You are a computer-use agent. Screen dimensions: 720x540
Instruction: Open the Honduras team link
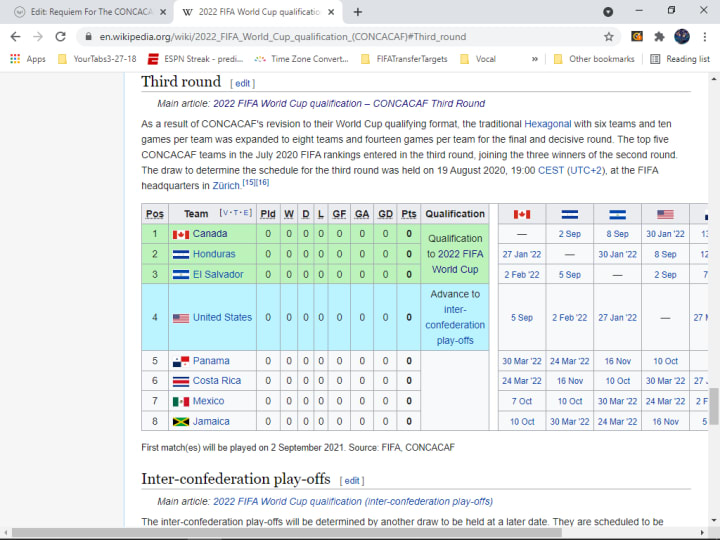point(214,254)
